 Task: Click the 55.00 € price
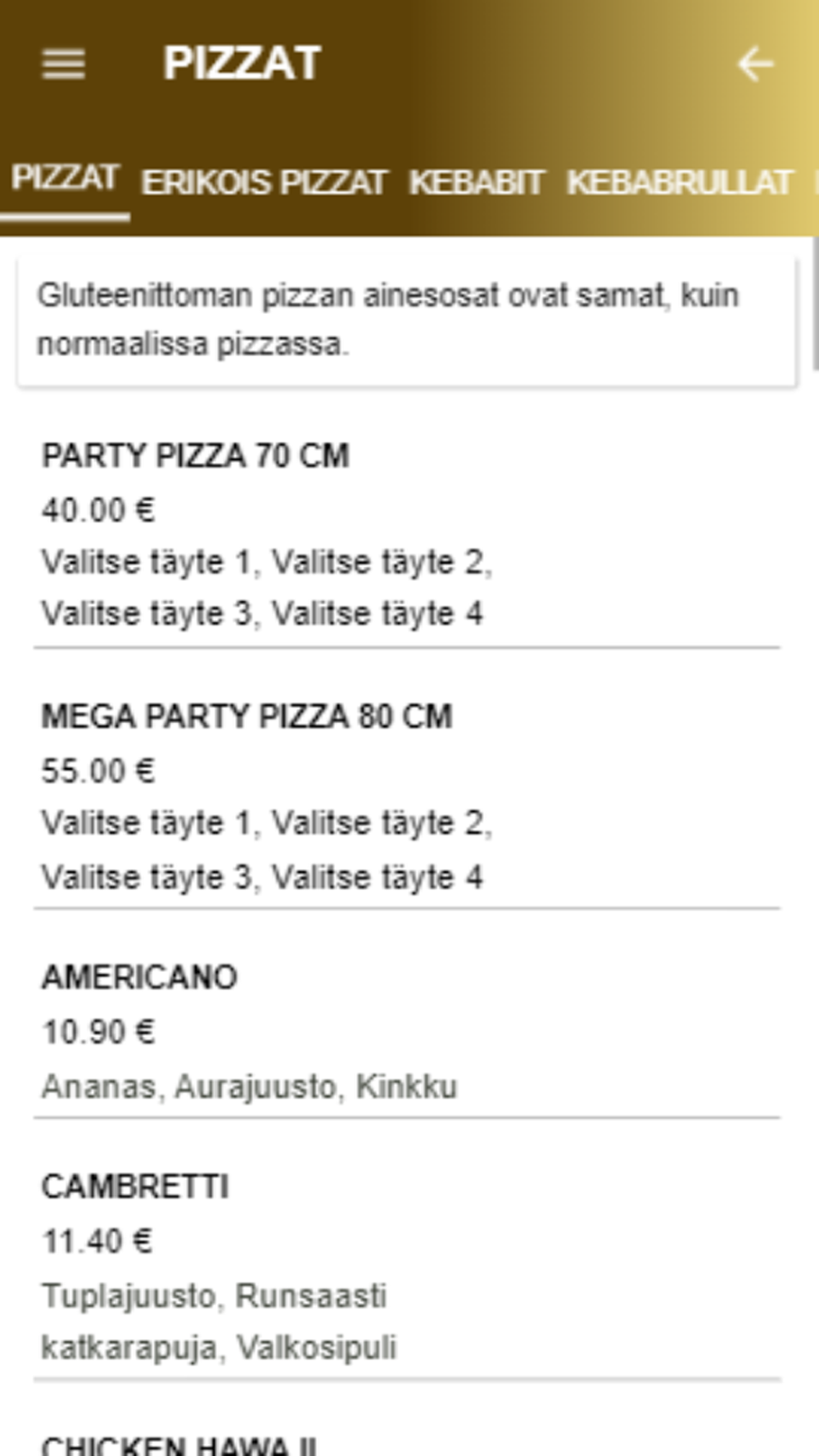click(98, 771)
